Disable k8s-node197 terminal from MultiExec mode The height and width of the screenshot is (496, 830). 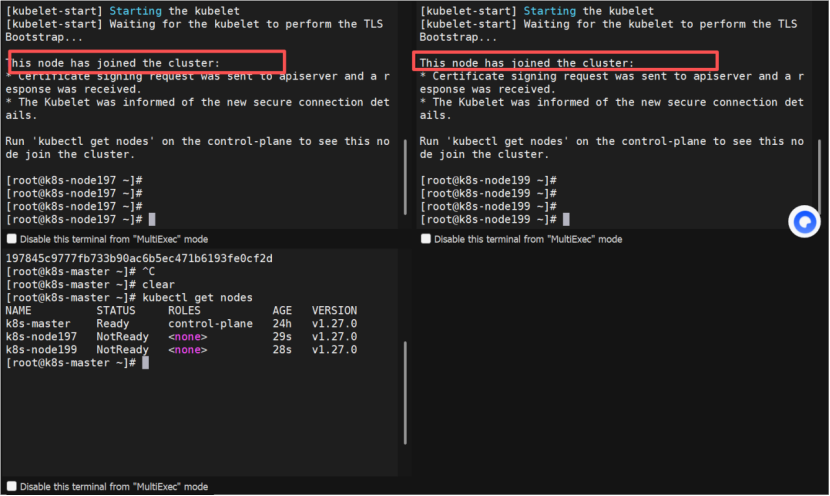coord(12,239)
